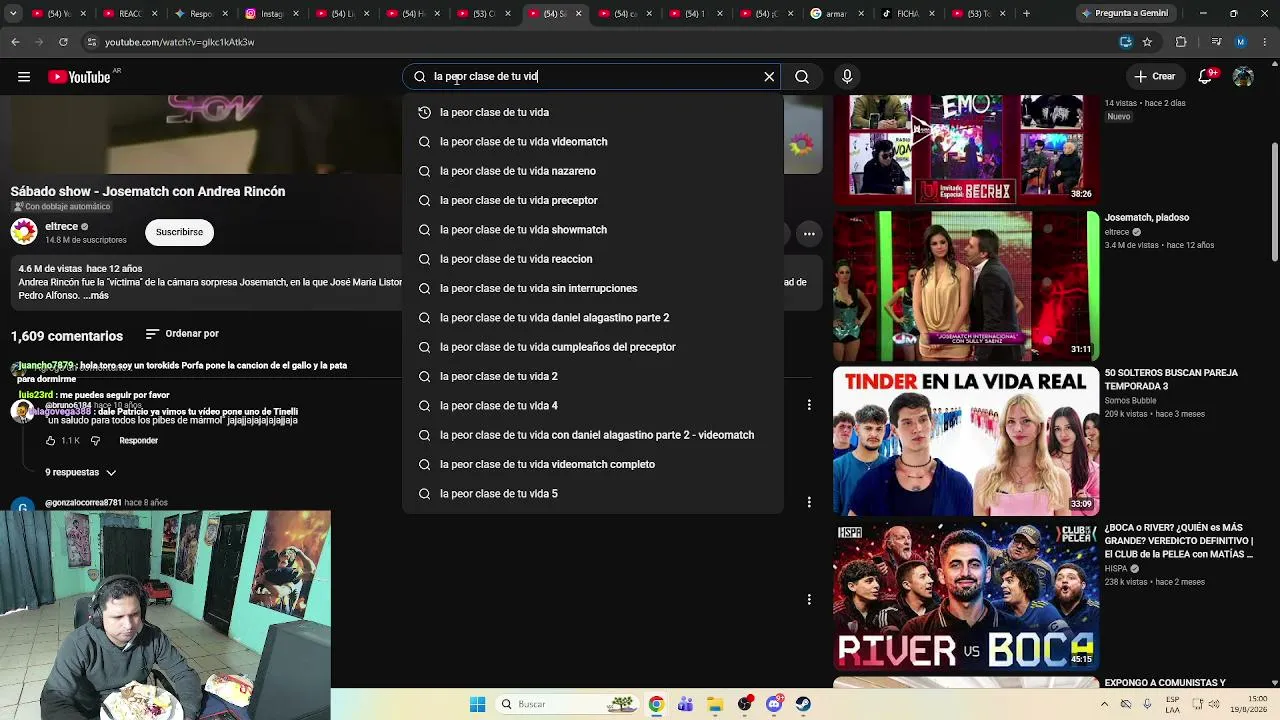Open '¿BOCA o RIVER?' video title link
The width and height of the screenshot is (1280, 720).
(1179, 541)
